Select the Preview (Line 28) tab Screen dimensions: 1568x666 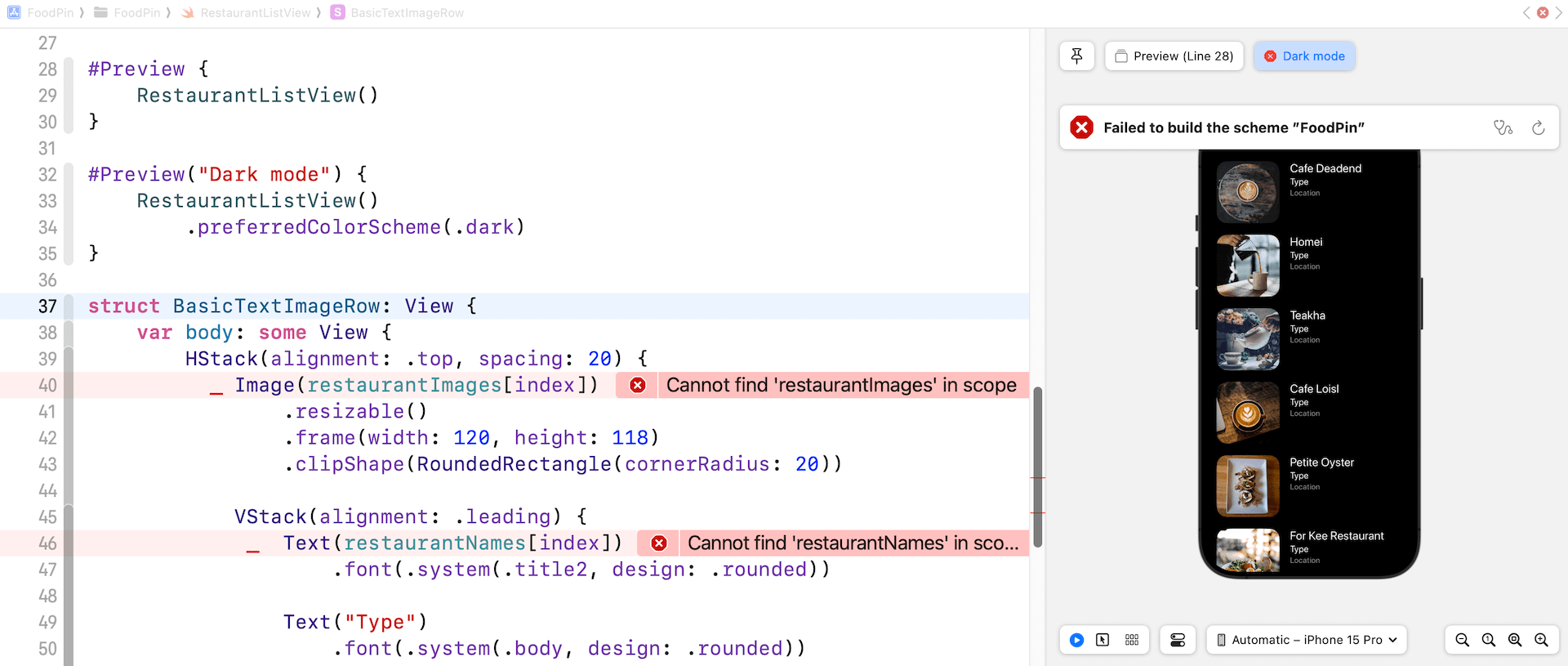tap(1174, 56)
